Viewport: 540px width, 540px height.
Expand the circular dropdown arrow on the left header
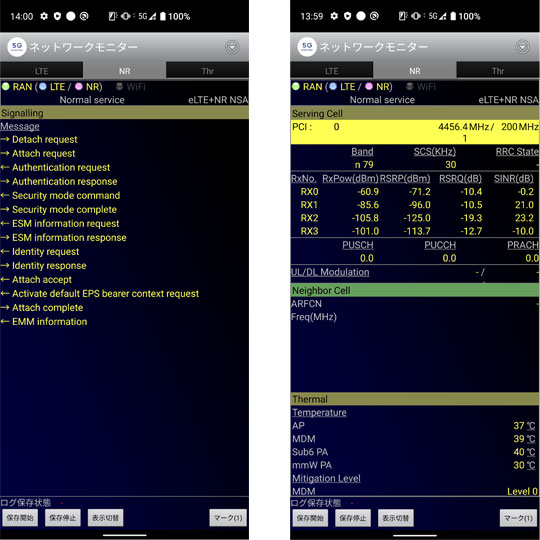point(232,47)
